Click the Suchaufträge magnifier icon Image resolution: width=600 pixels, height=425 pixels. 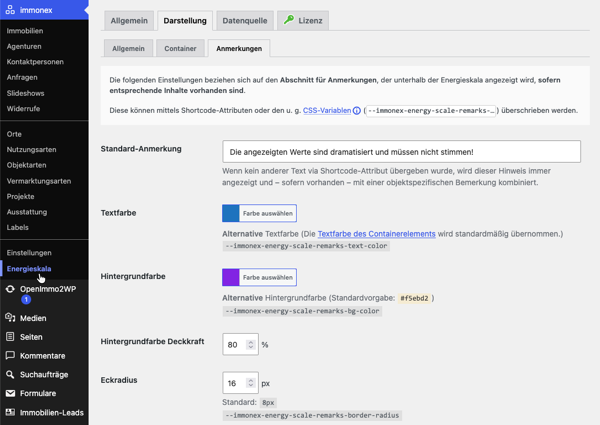10,374
